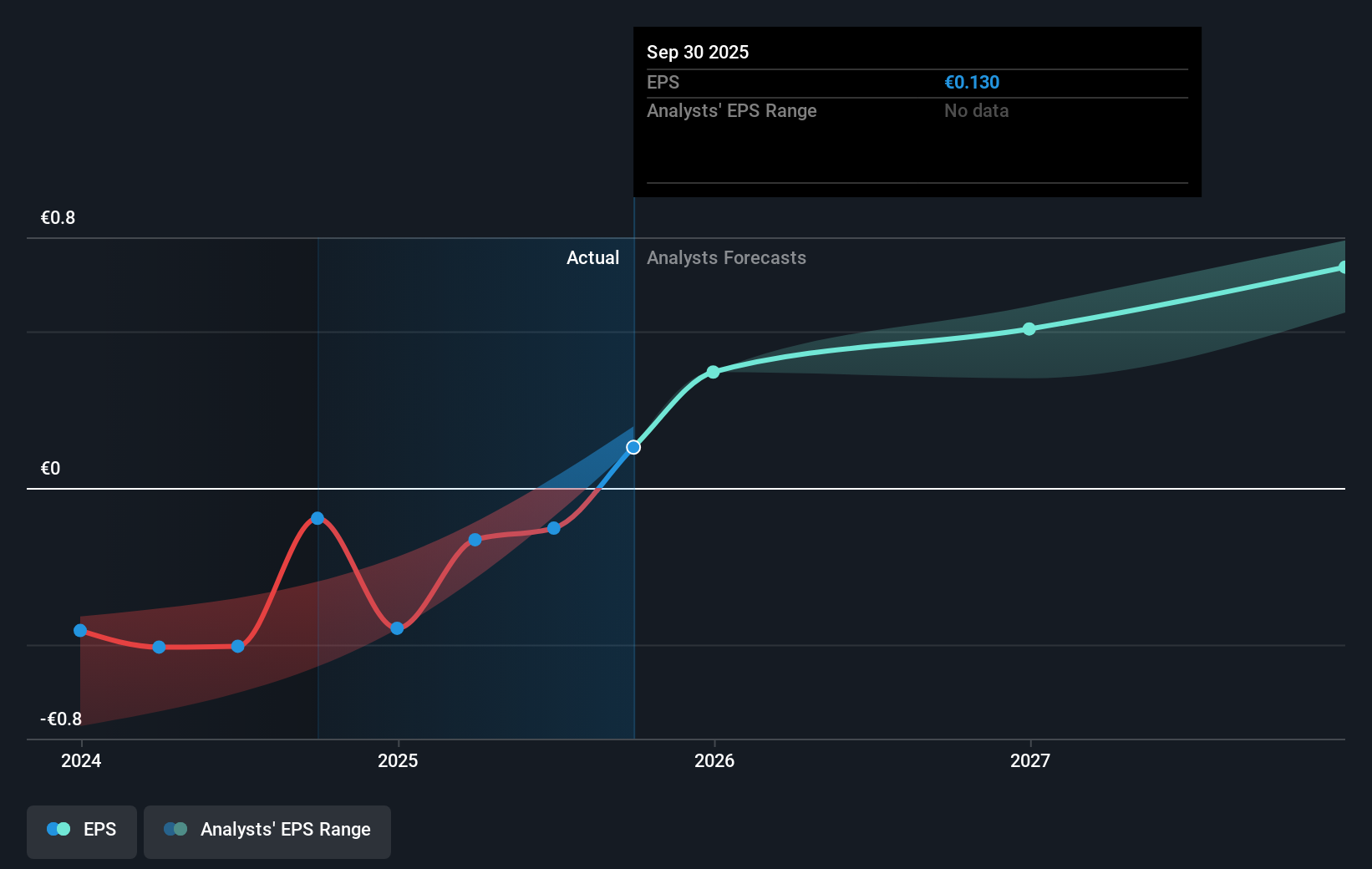Select the Analysts Forecasts section label
The width and height of the screenshot is (1372, 869).
(726, 257)
